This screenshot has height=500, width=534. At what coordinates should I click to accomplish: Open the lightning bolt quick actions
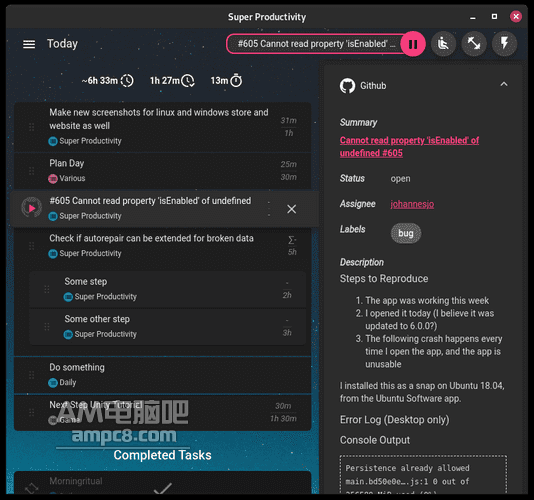pyautogui.click(x=504, y=44)
